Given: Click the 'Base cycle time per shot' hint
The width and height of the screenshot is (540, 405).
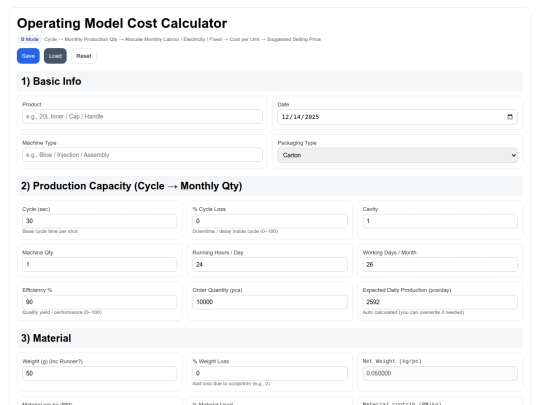Looking at the screenshot, I should pos(50,231).
